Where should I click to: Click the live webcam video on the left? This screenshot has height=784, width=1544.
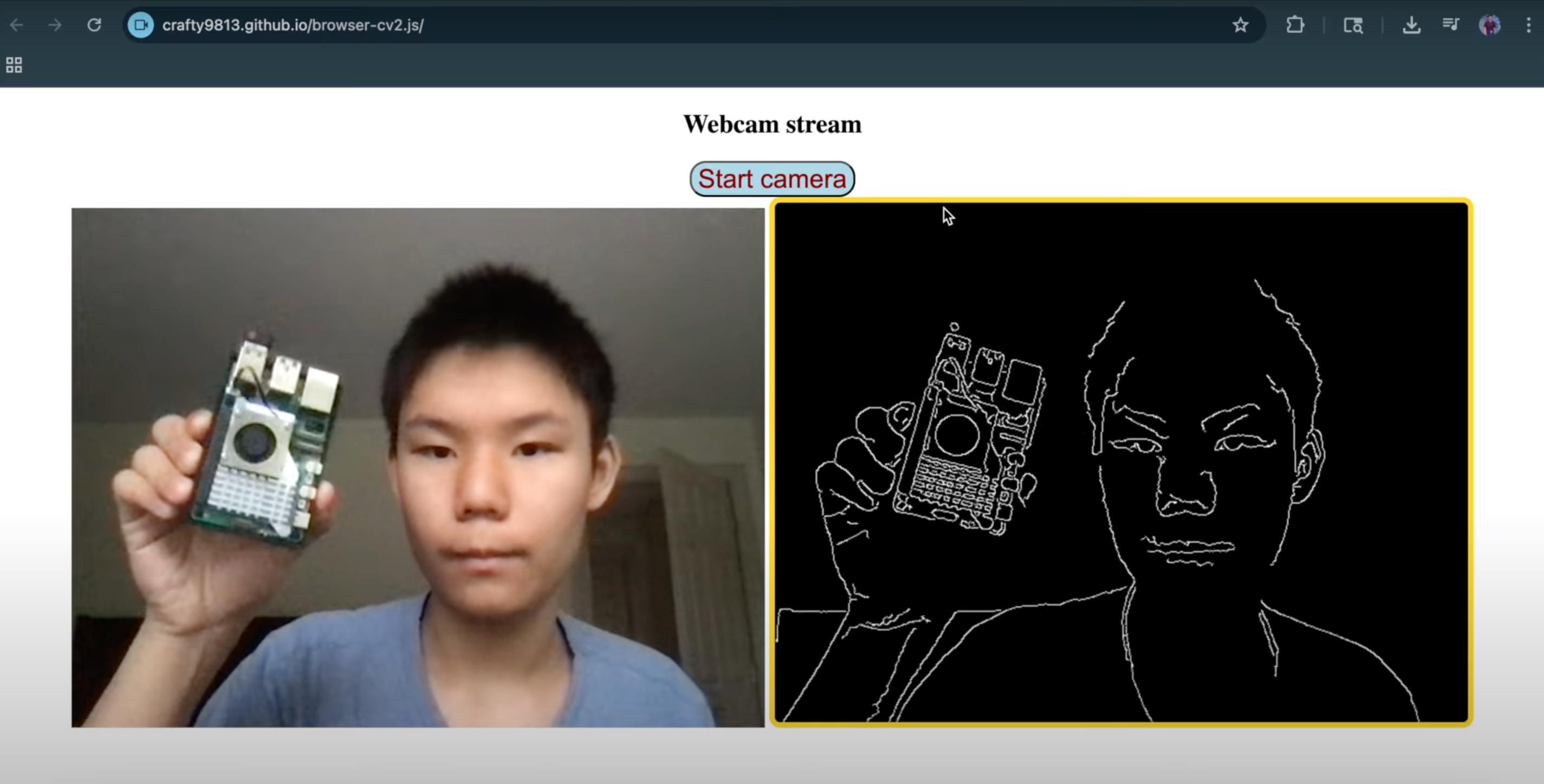point(419,467)
